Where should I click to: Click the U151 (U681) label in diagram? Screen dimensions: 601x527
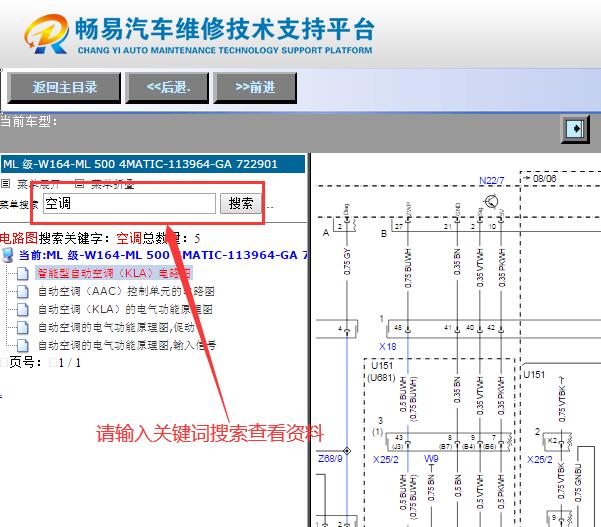pos(382,371)
